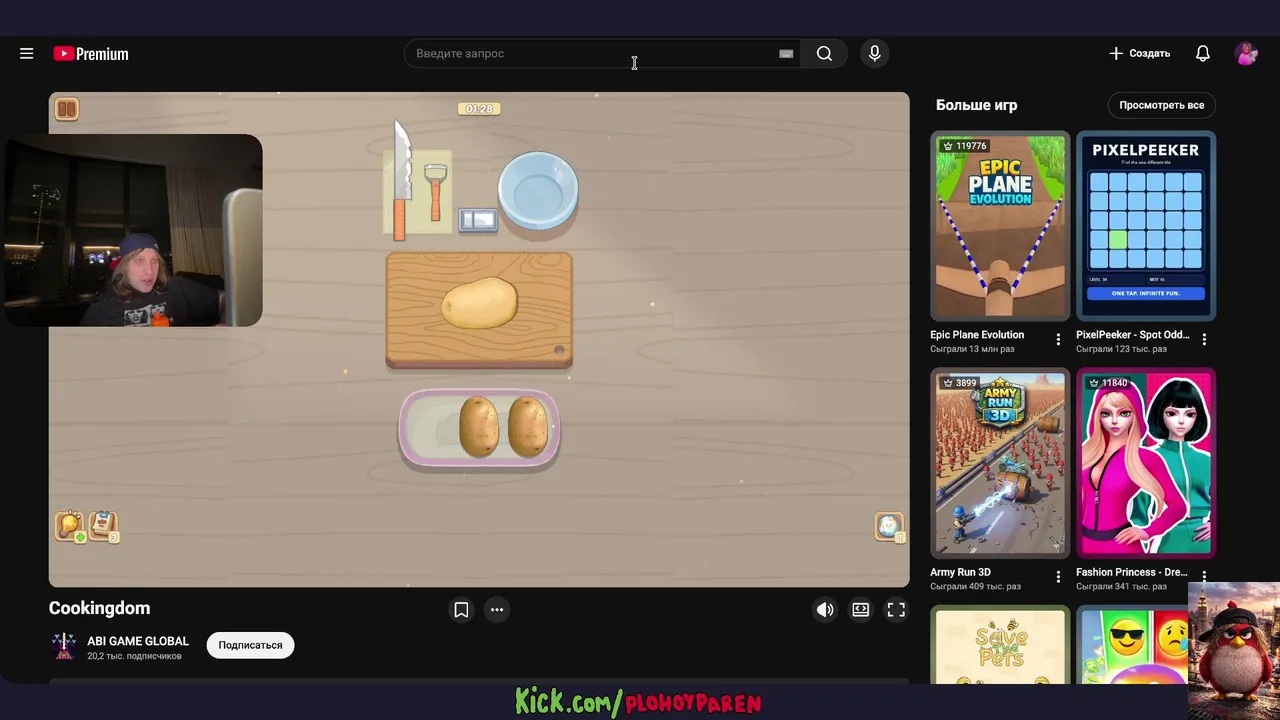The height and width of the screenshot is (720, 1280).
Task: Click the potato on the cutting board
Action: tap(480, 304)
